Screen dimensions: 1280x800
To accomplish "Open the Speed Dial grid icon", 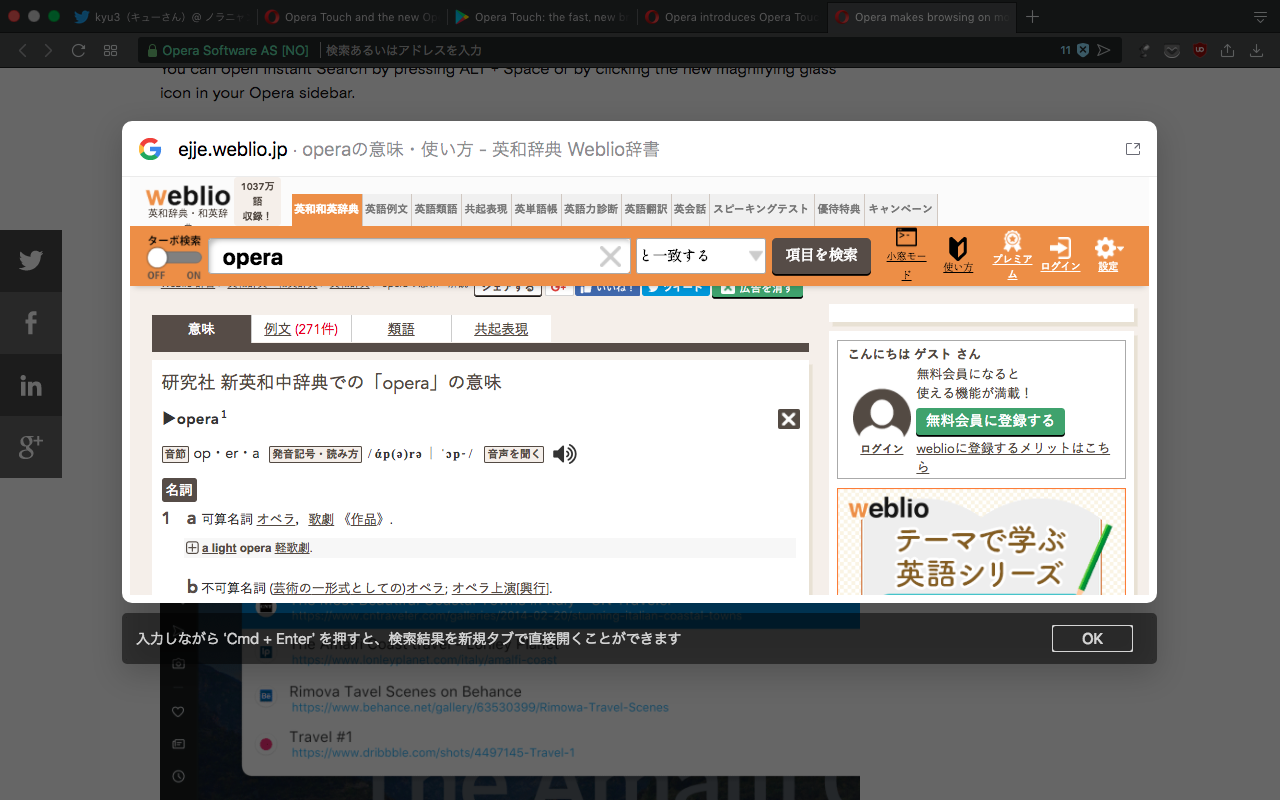I will 111,50.
